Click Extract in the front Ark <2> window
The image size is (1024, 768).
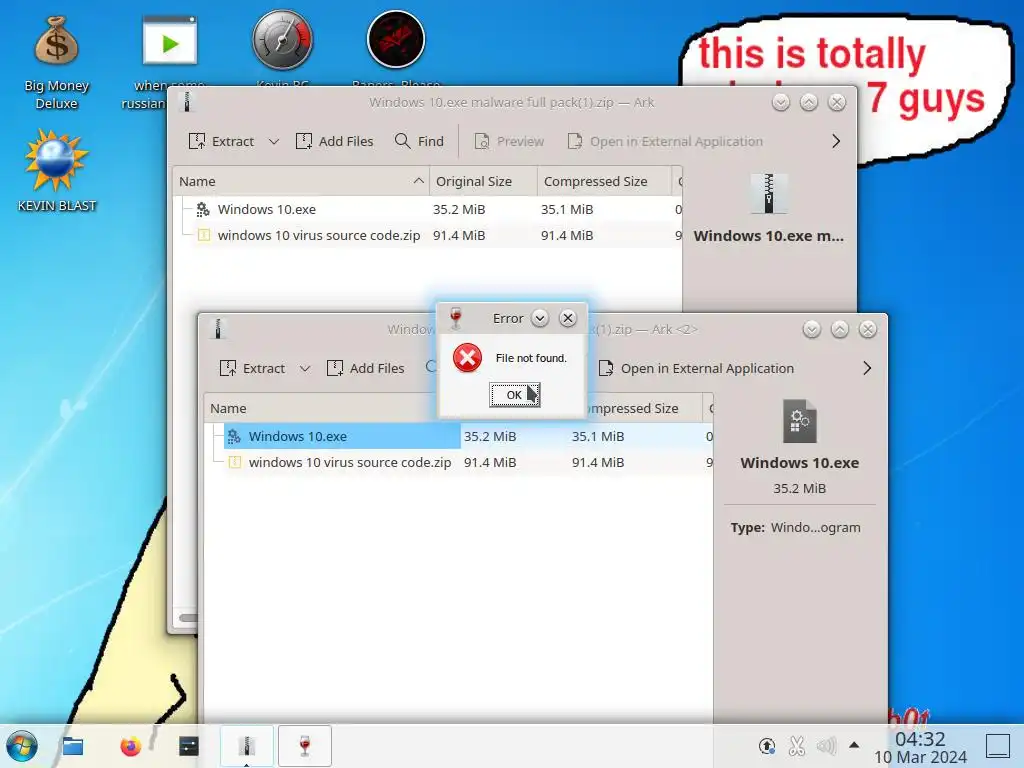253,368
